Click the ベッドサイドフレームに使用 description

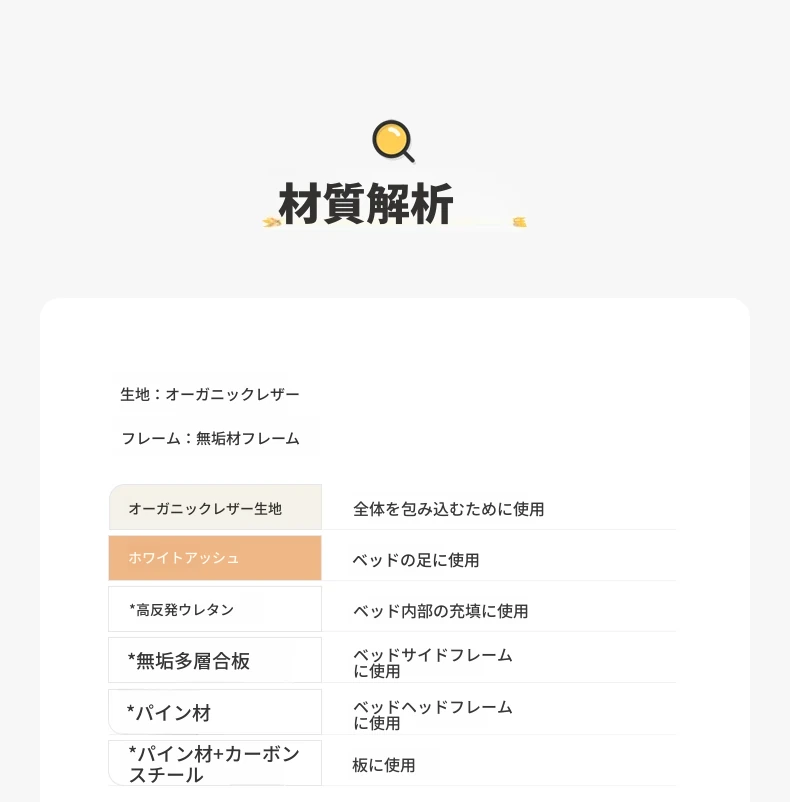tap(433, 663)
